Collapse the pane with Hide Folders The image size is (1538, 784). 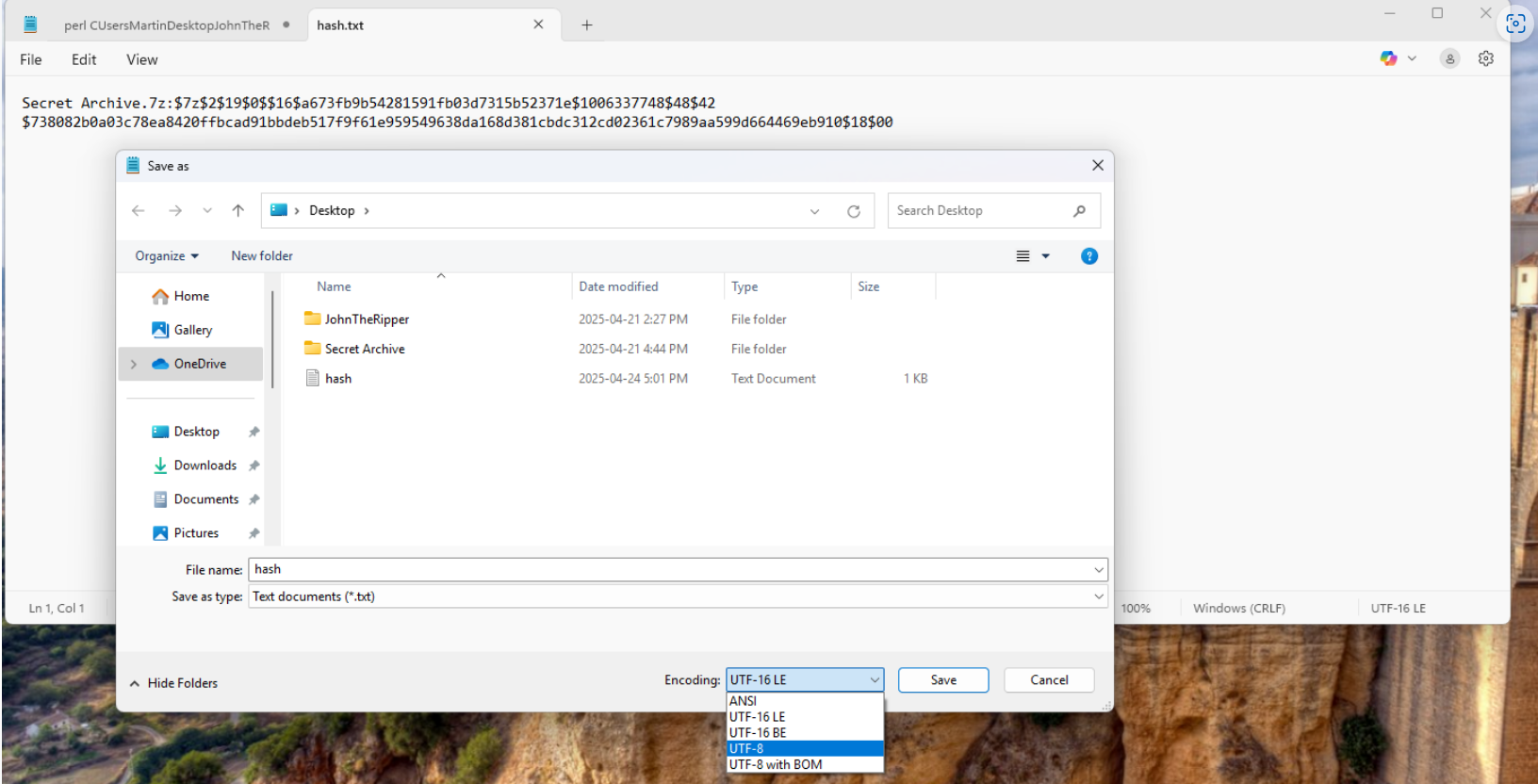[x=173, y=683]
